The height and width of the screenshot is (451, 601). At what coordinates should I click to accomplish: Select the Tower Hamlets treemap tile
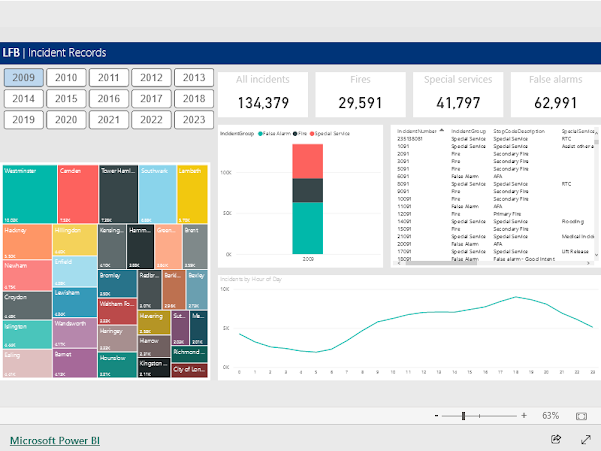(118, 194)
